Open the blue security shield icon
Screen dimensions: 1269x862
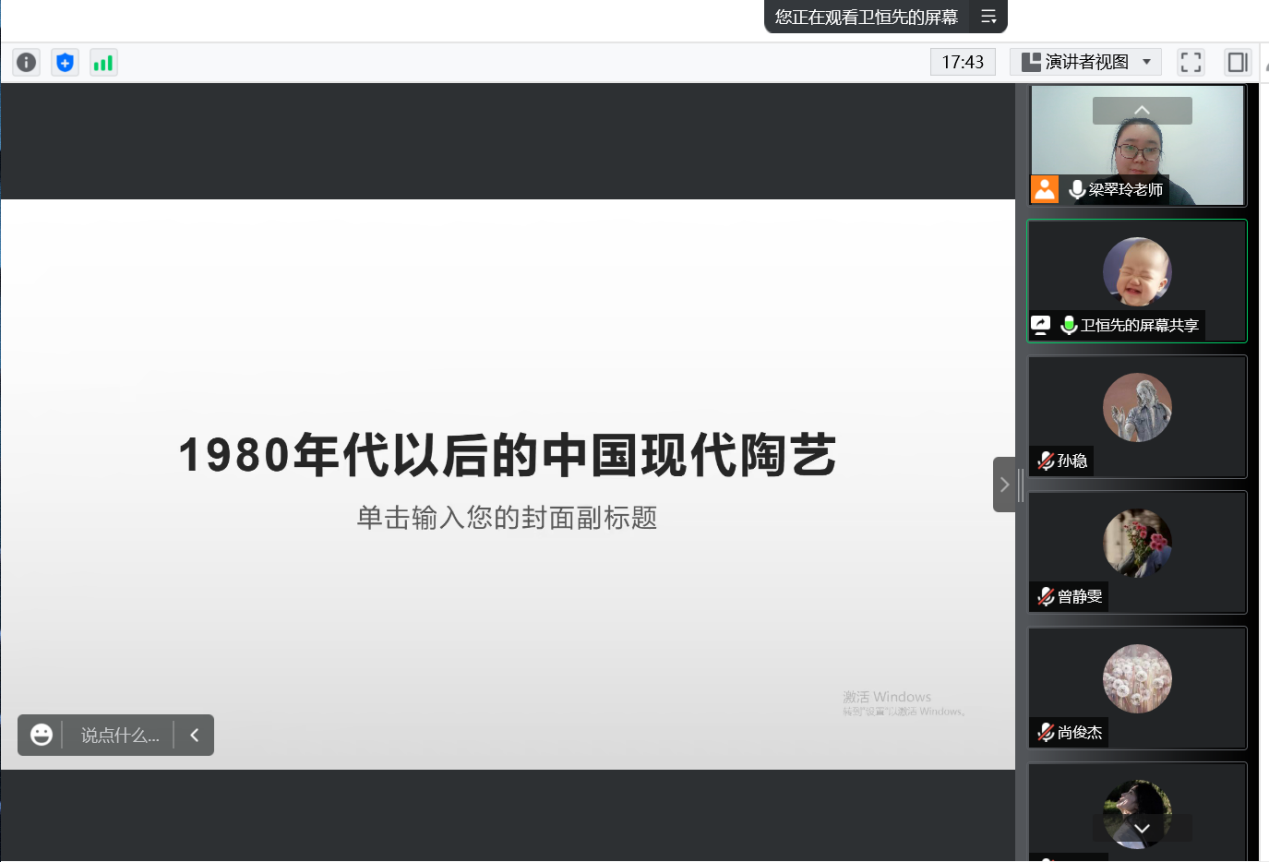pyautogui.click(x=65, y=63)
